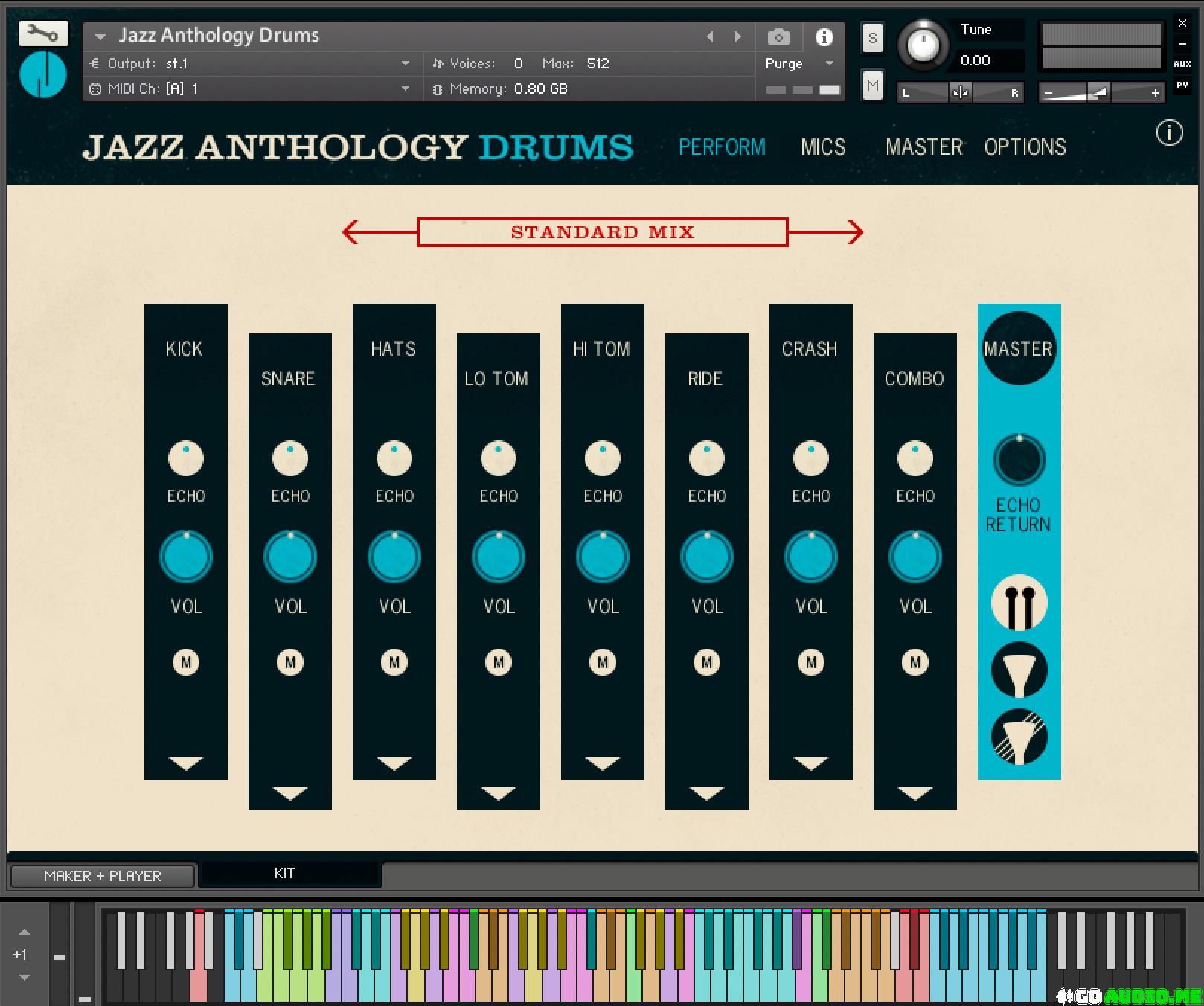Open the Purge dropdown menu
The width and height of the screenshot is (1204, 1006).
(x=798, y=64)
